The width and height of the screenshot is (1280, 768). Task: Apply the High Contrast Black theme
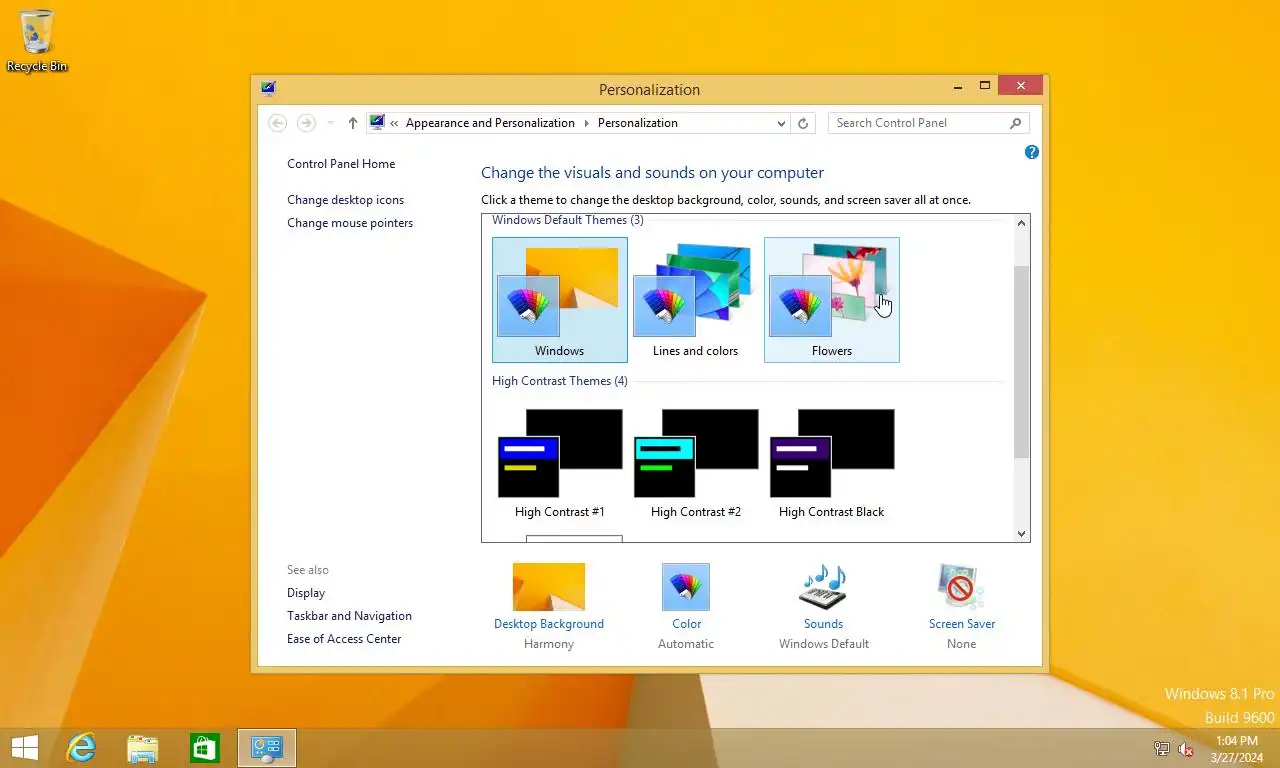(832, 463)
